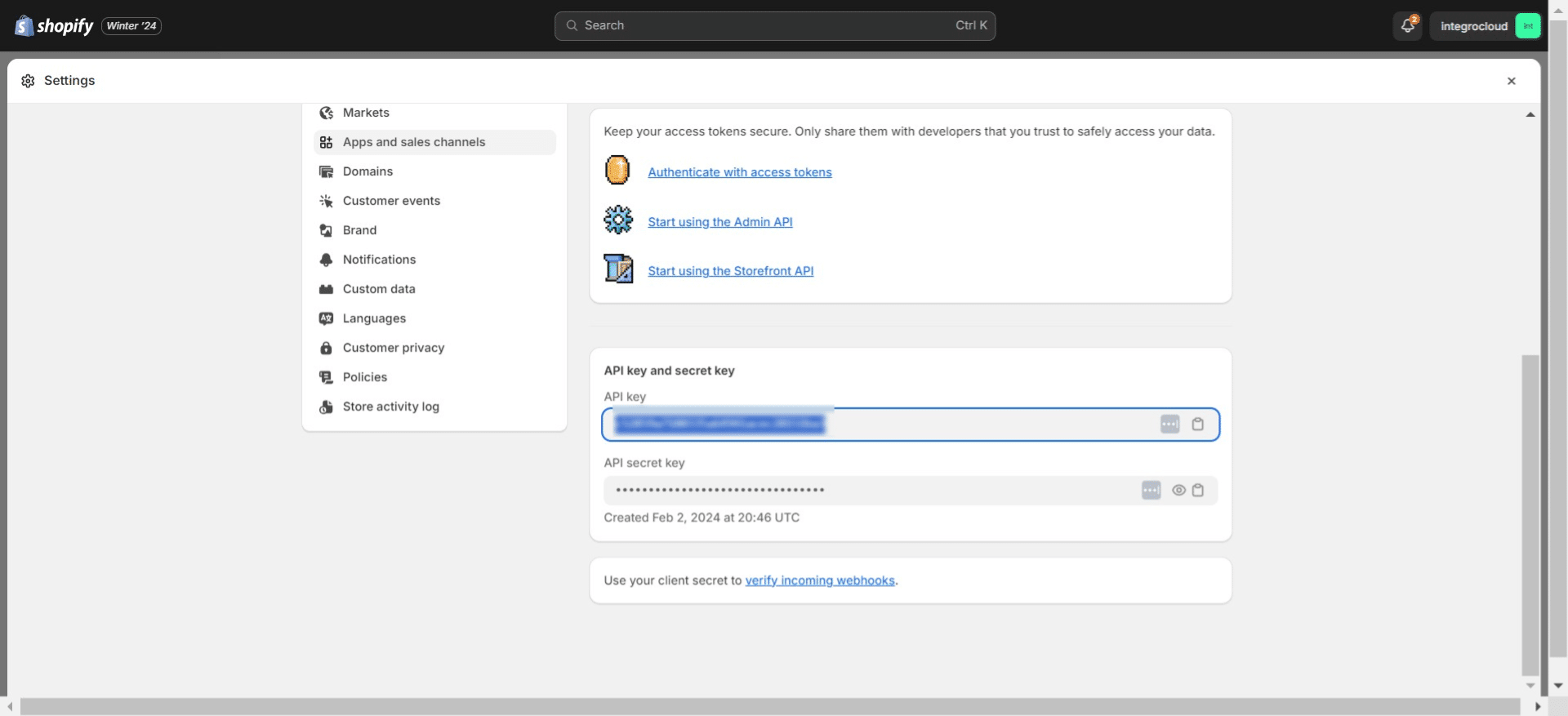Open Markets settings

[366, 113]
